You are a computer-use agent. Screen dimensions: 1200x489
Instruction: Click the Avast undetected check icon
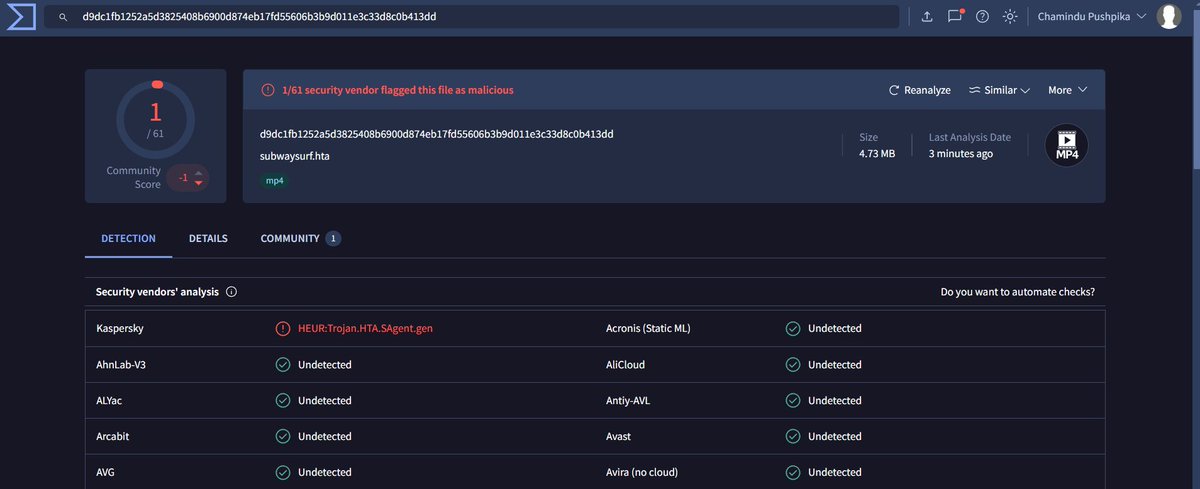click(x=793, y=437)
